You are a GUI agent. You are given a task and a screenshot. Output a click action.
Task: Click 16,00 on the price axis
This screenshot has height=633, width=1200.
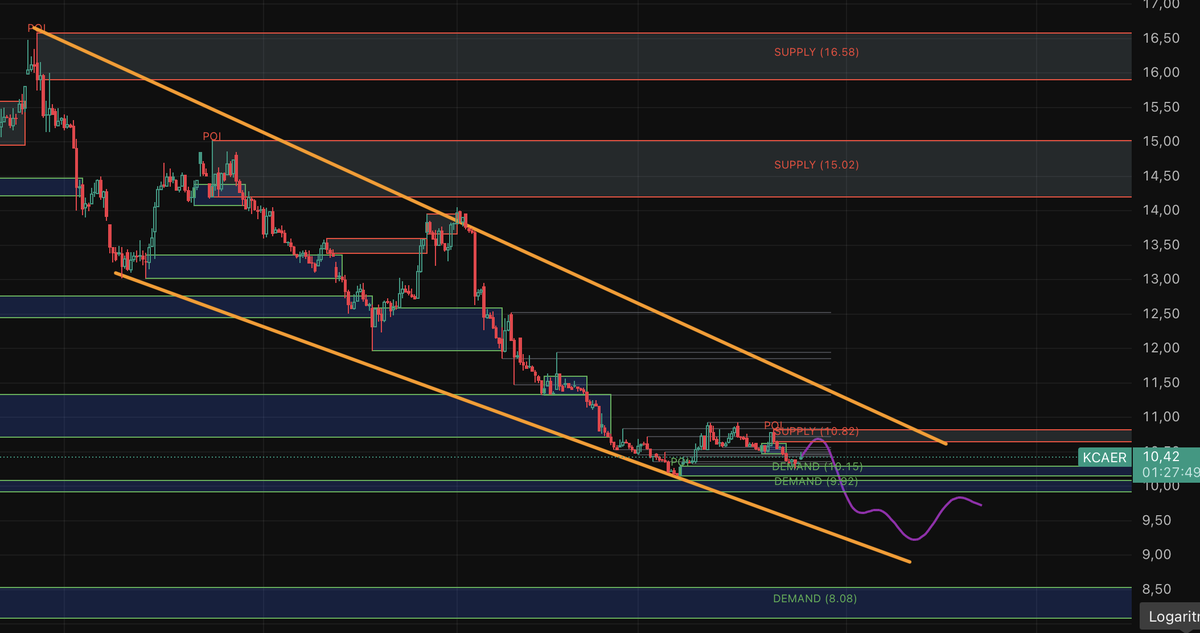pyautogui.click(x=1162, y=72)
